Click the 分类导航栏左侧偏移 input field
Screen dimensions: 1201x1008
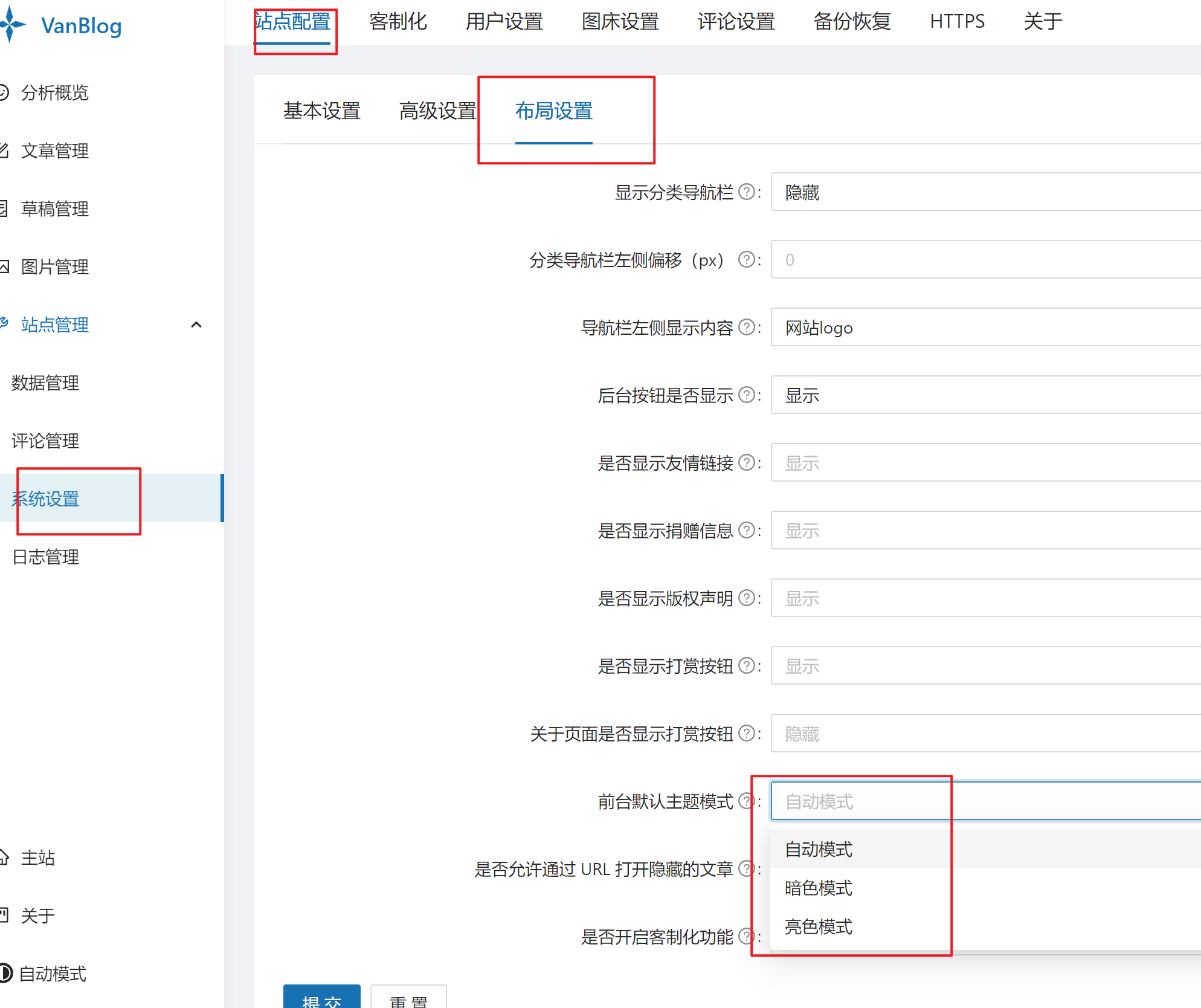click(x=986, y=260)
